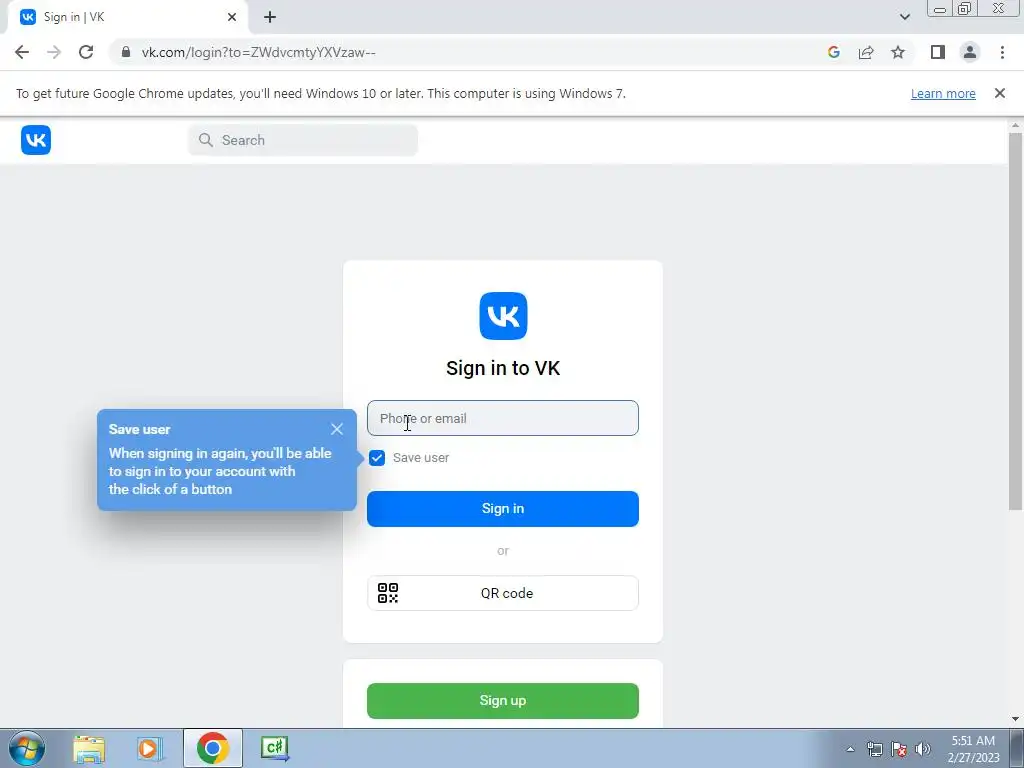The image size is (1024, 768).
Task: Show hidden system tray icons
Action: pyautogui.click(x=850, y=749)
